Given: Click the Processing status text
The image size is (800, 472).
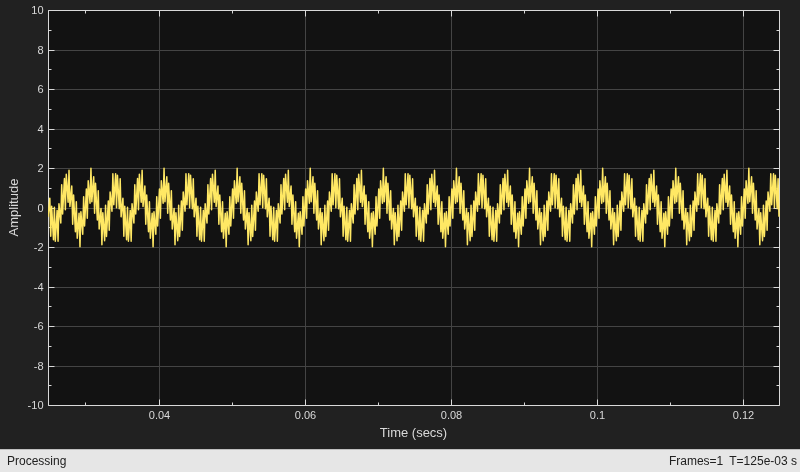Looking at the screenshot, I should point(37,461).
